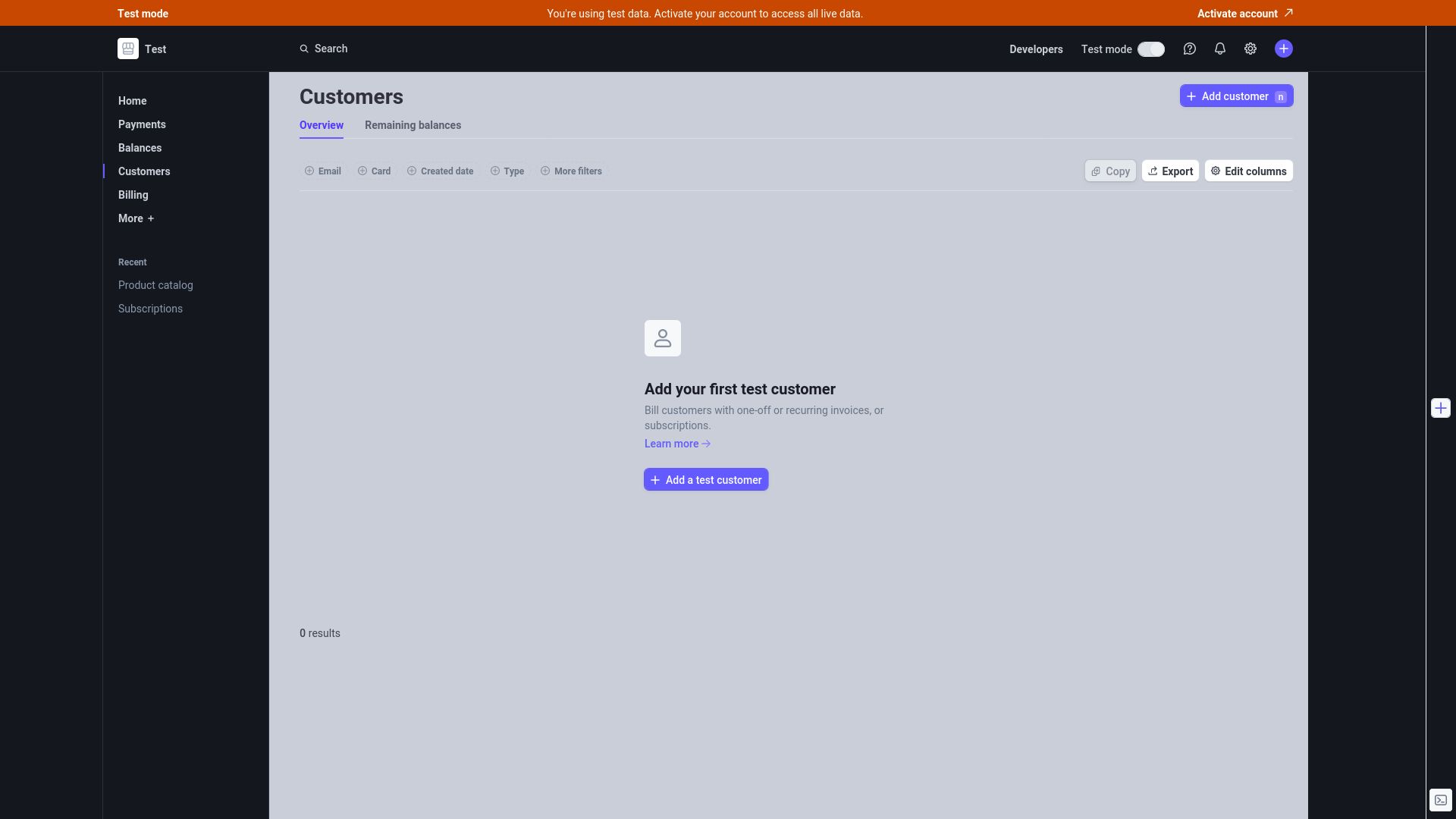Screen dimensions: 1456x819
Task: Click the Search magnifier icon
Action: coord(304,48)
